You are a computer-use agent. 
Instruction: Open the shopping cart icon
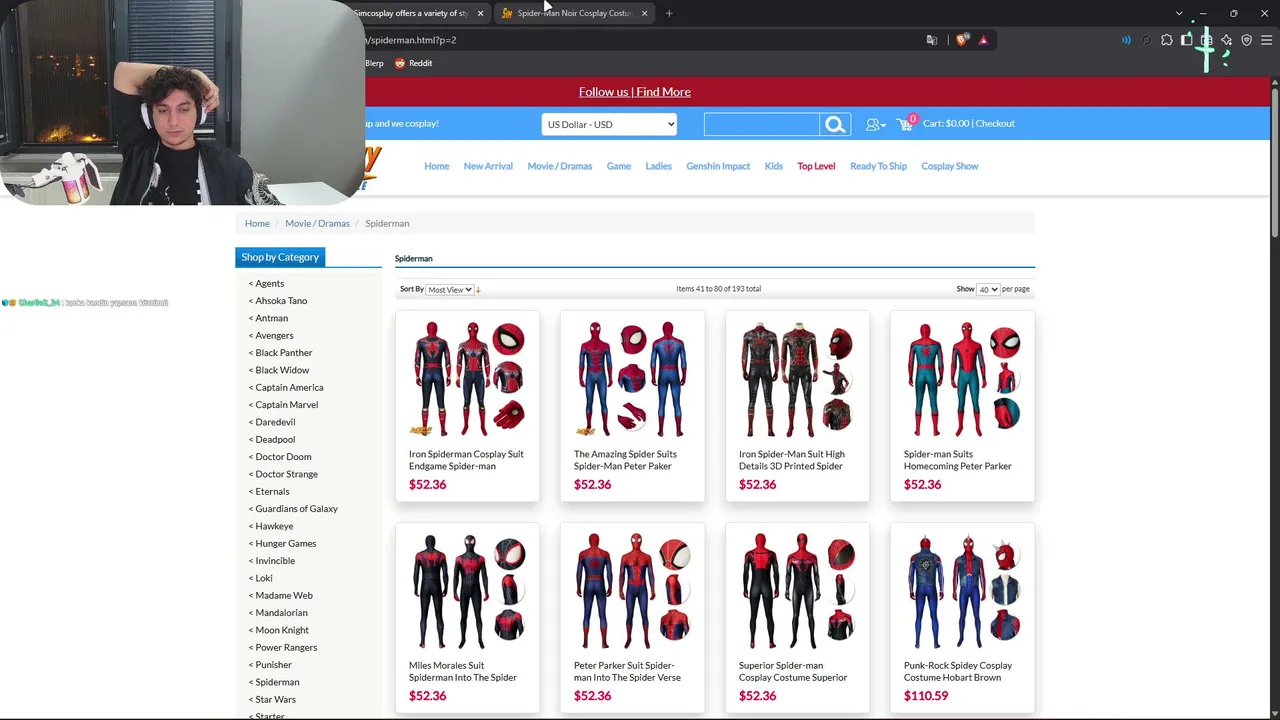[905, 124]
